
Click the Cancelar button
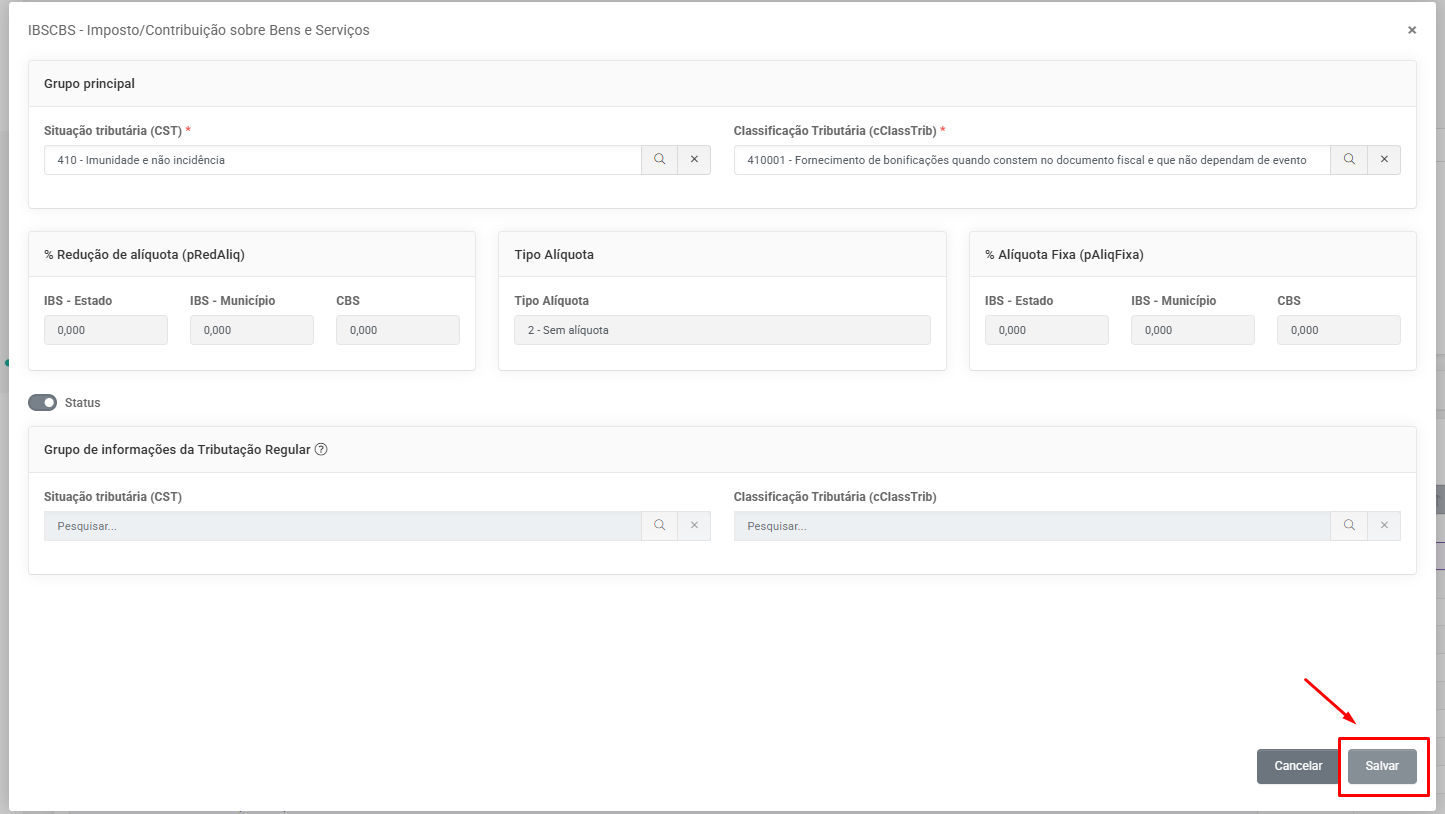coord(1298,766)
